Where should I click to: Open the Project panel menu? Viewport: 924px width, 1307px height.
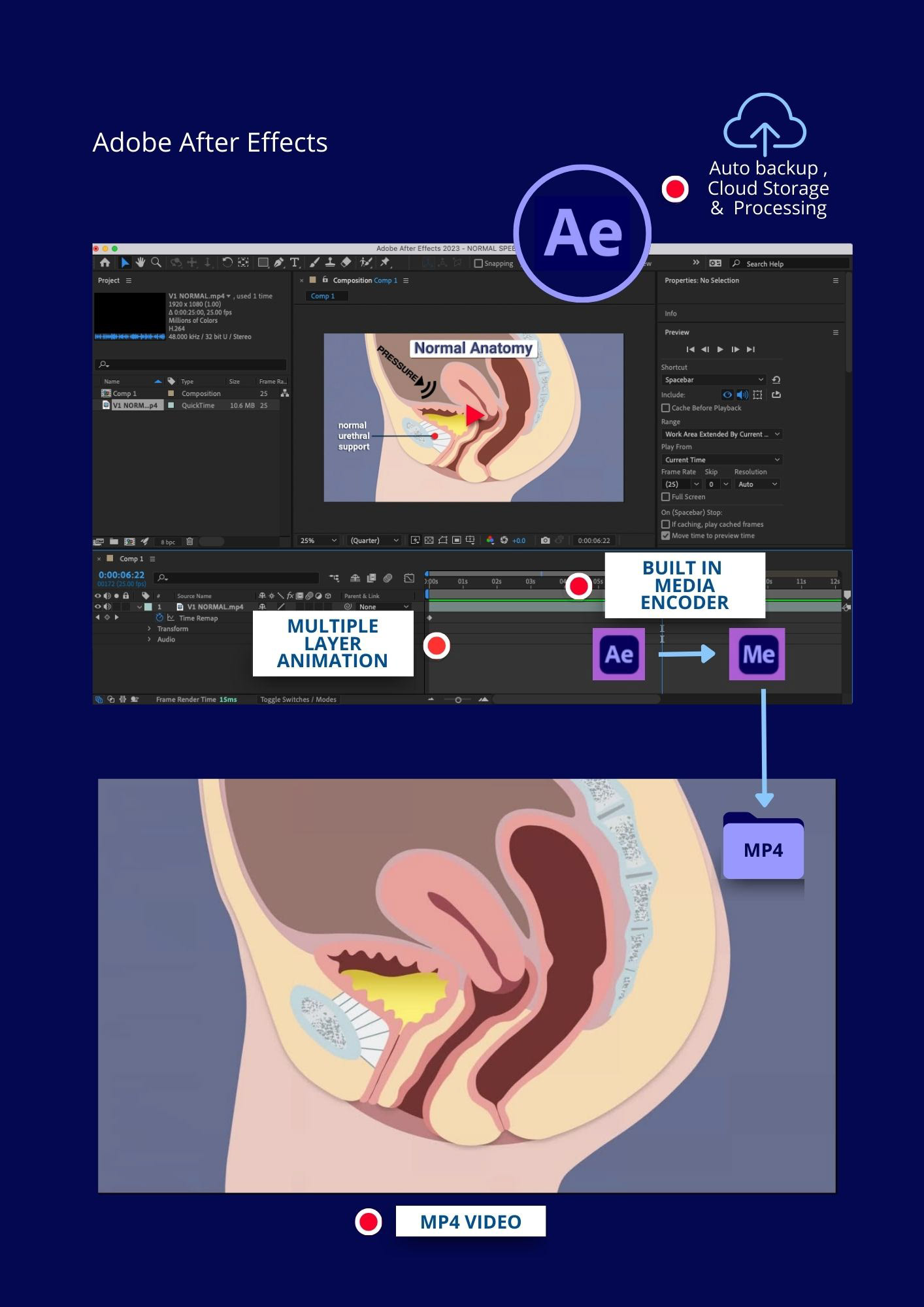(x=129, y=280)
